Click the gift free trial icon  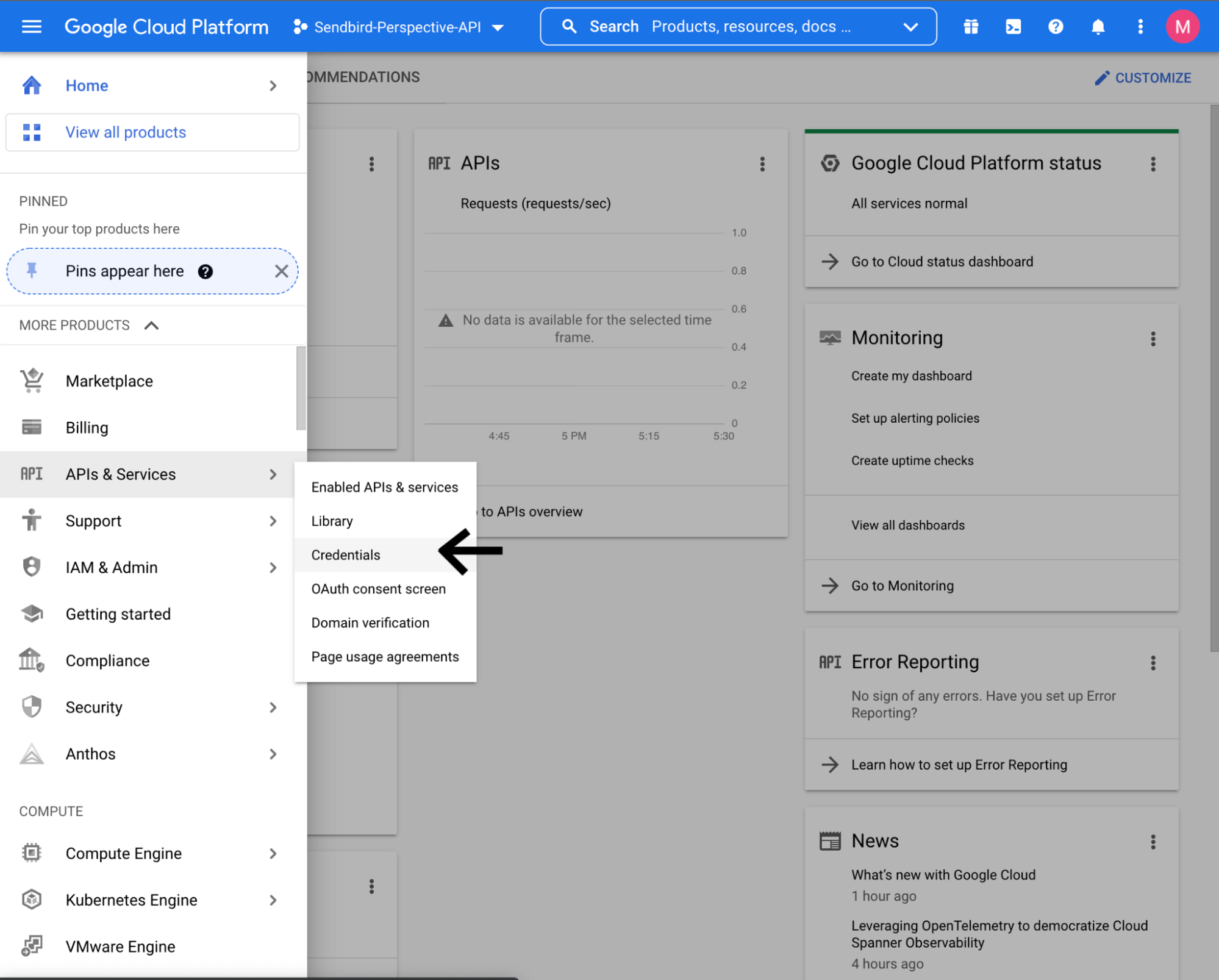[971, 27]
